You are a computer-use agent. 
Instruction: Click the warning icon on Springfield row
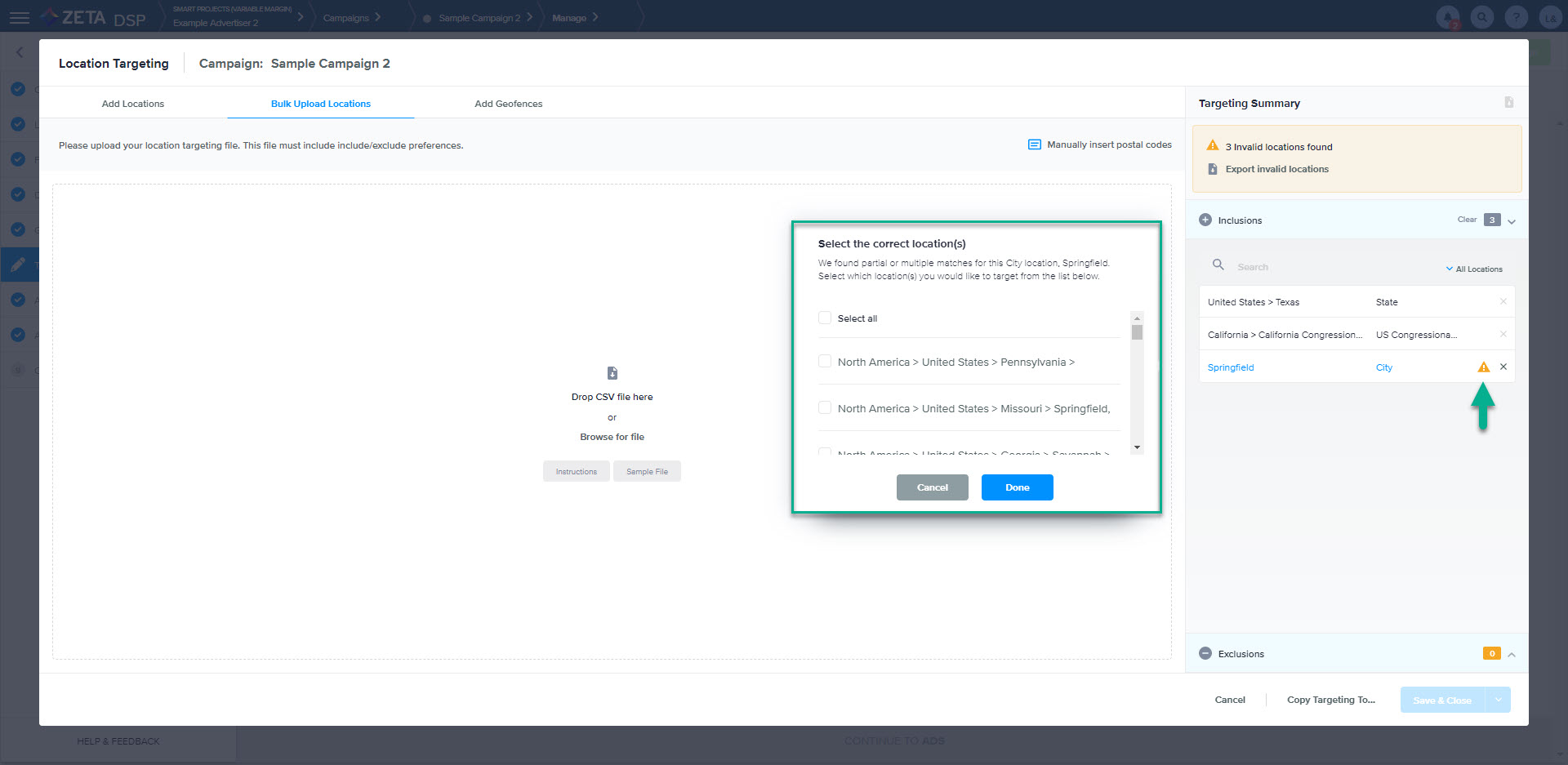(1483, 367)
